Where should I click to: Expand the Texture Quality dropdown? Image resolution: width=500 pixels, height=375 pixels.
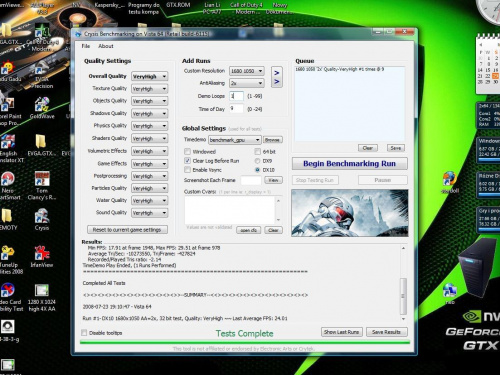click(x=149, y=89)
